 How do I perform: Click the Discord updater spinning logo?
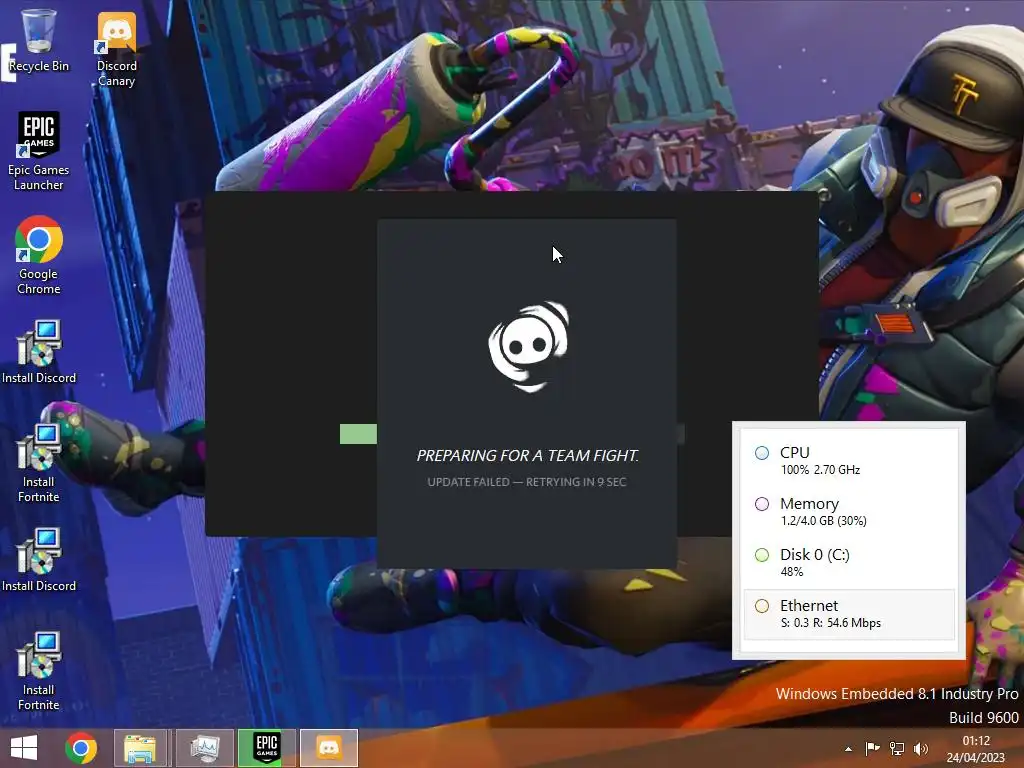pyautogui.click(x=528, y=346)
